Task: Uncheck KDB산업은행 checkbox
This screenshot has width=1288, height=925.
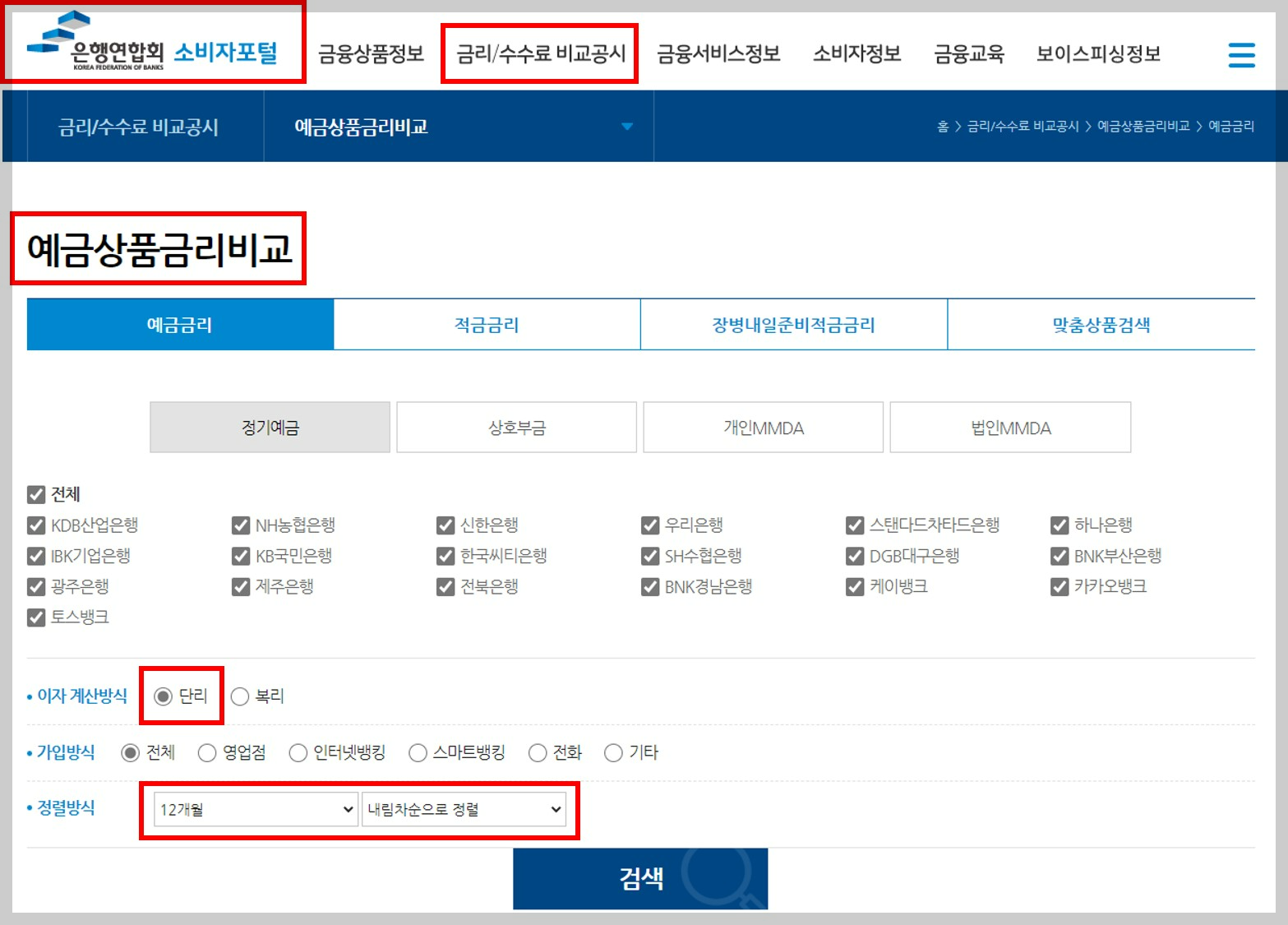Action: coord(36,525)
